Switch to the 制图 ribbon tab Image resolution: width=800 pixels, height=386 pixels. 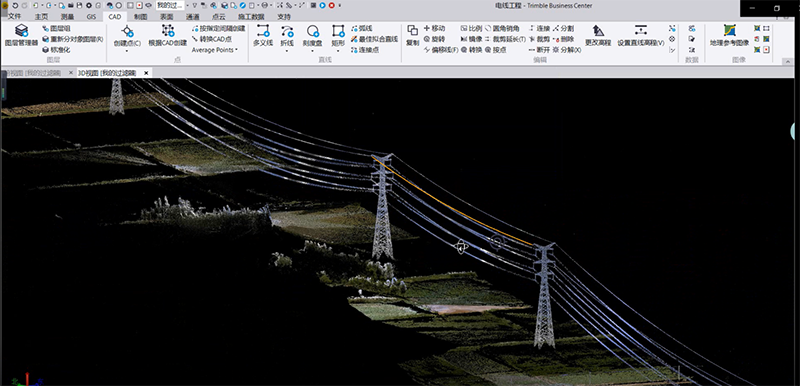(141, 16)
